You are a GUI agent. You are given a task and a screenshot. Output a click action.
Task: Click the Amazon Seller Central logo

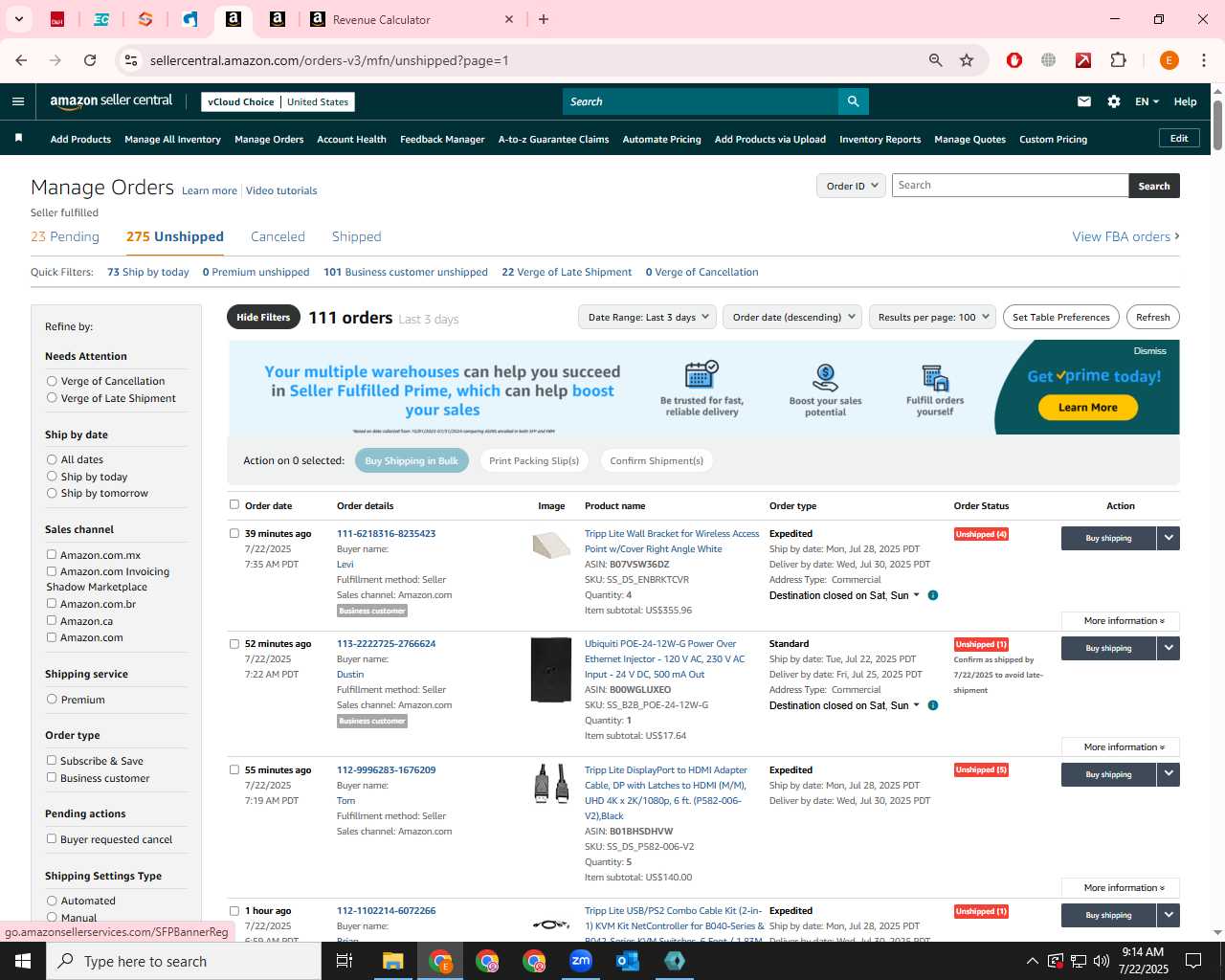click(x=111, y=101)
